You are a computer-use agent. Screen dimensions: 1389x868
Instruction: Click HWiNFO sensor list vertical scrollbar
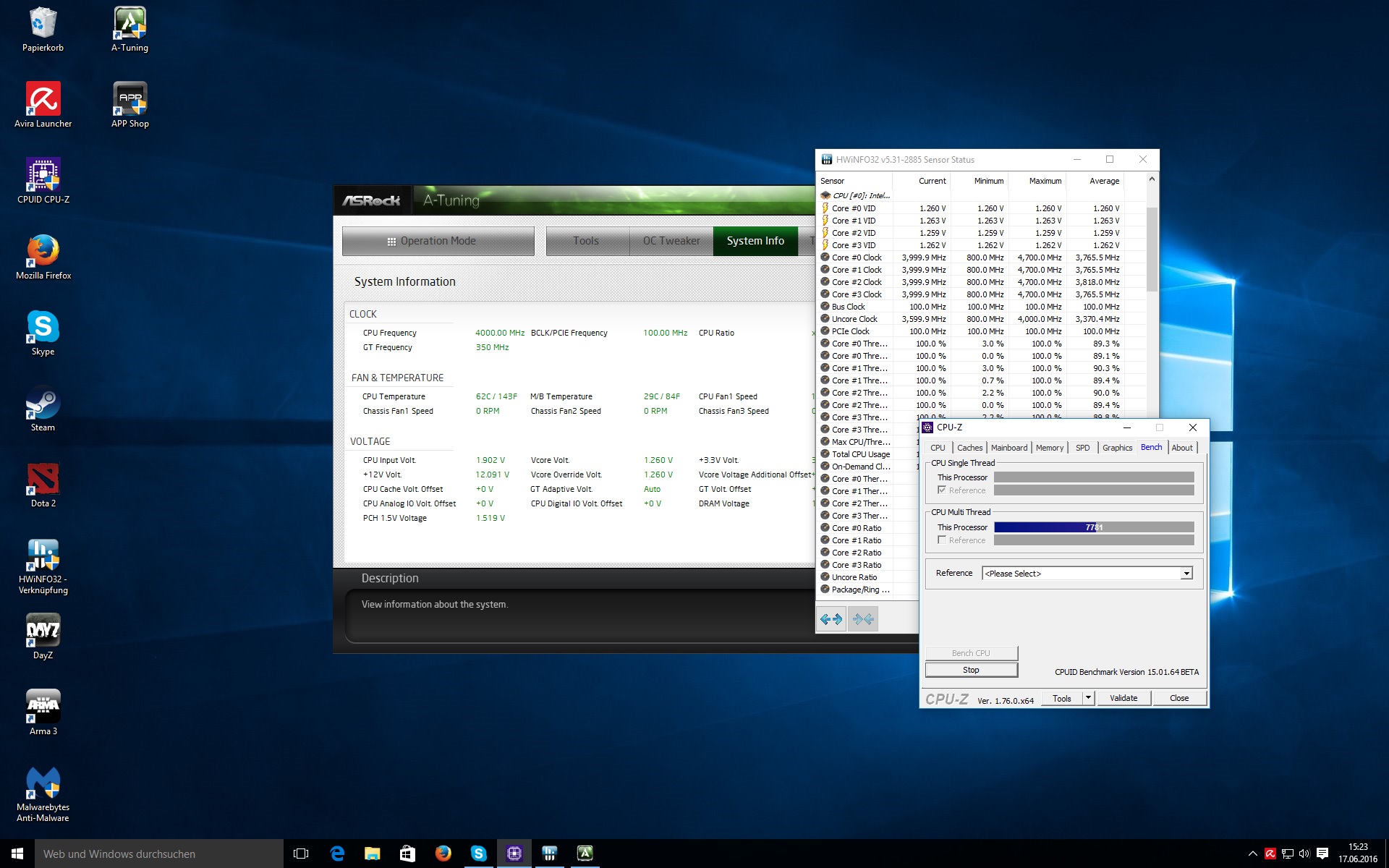(1152, 250)
